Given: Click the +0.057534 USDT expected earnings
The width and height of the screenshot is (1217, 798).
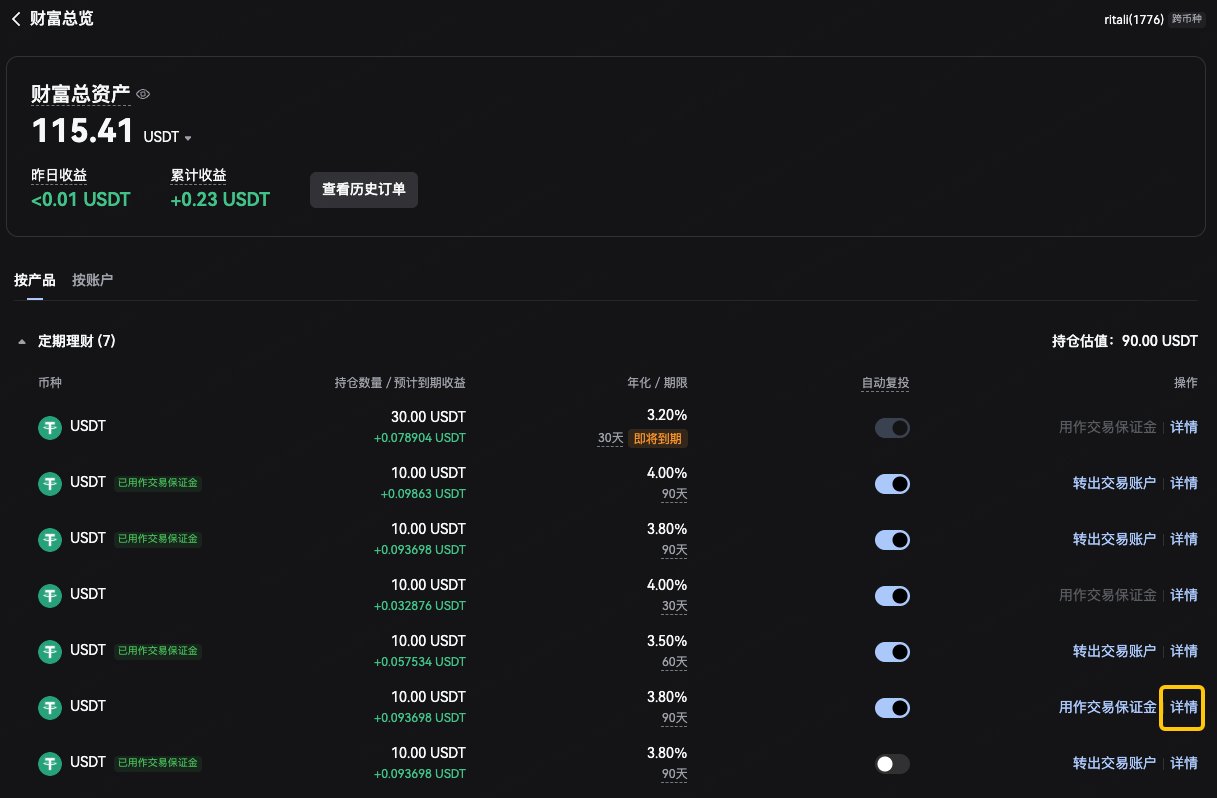Looking at the screenshot, I should [x=420, y=662].
